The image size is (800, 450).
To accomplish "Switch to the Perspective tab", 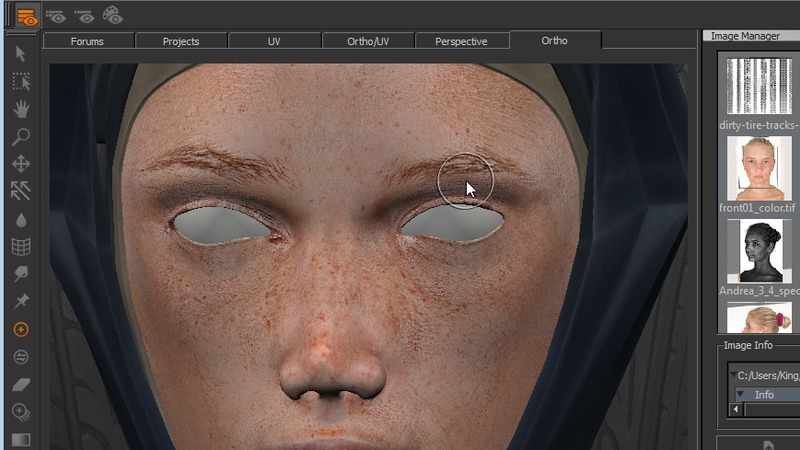I will (x=461, y=41).
